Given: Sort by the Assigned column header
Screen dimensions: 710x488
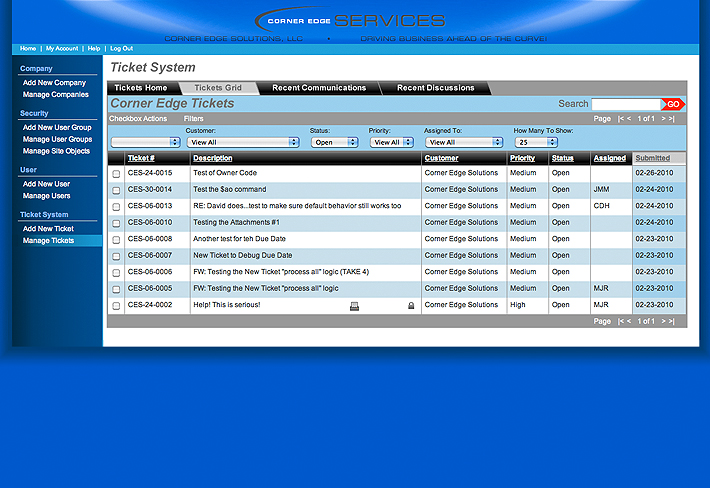Looking at the screenshot, I should click(609, 158).
